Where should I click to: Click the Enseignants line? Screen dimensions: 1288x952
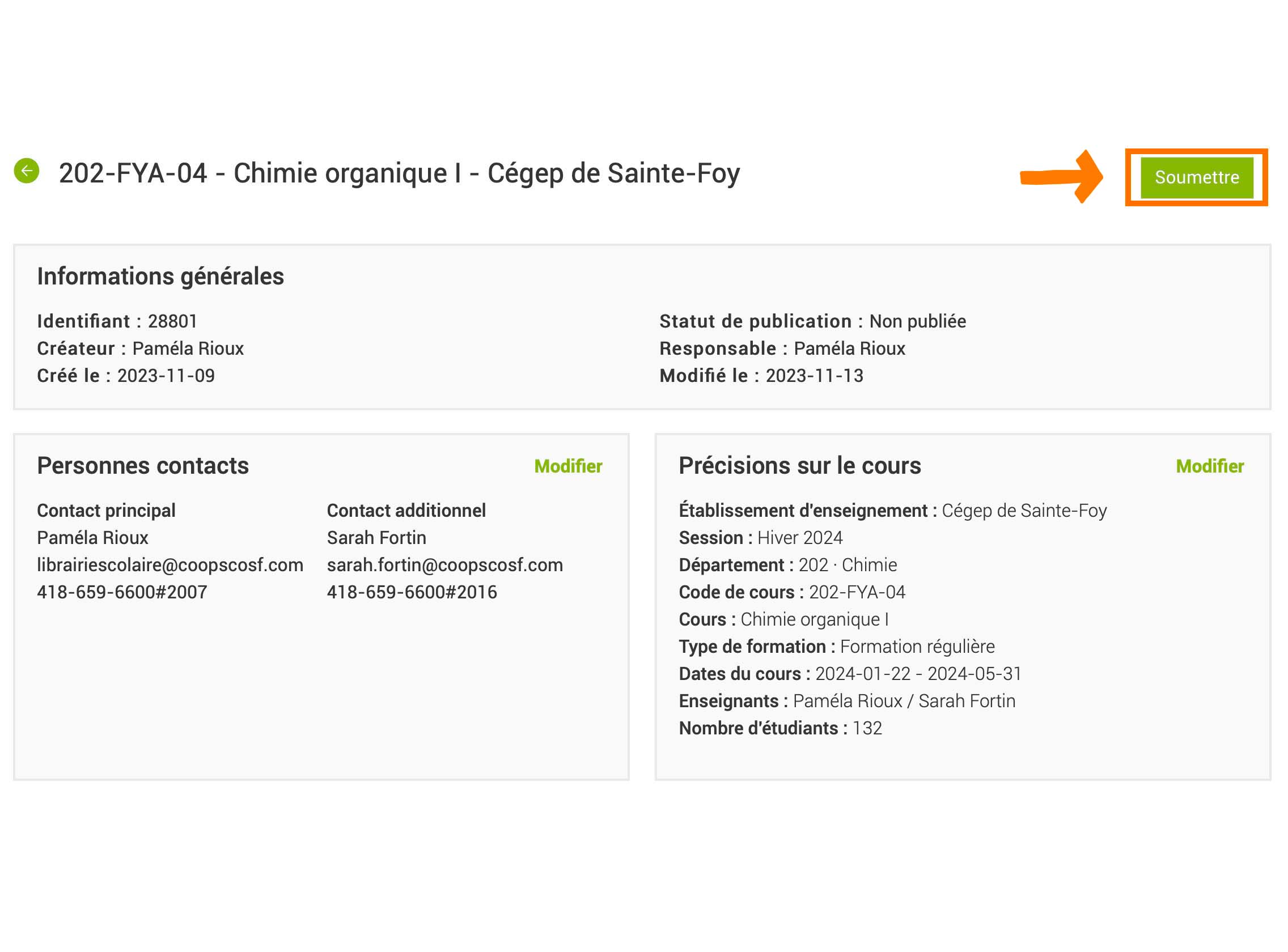click(x=847, y=701)
